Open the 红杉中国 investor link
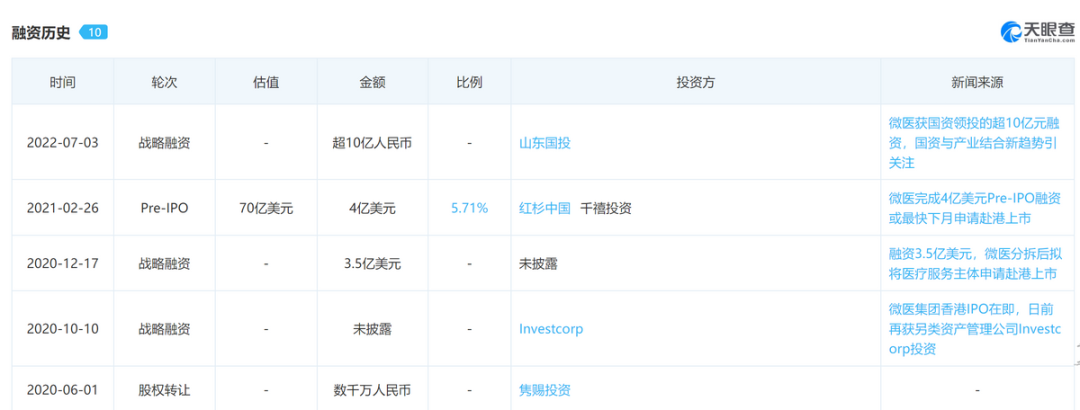1080x410 pixels. [x=545, y=208]
